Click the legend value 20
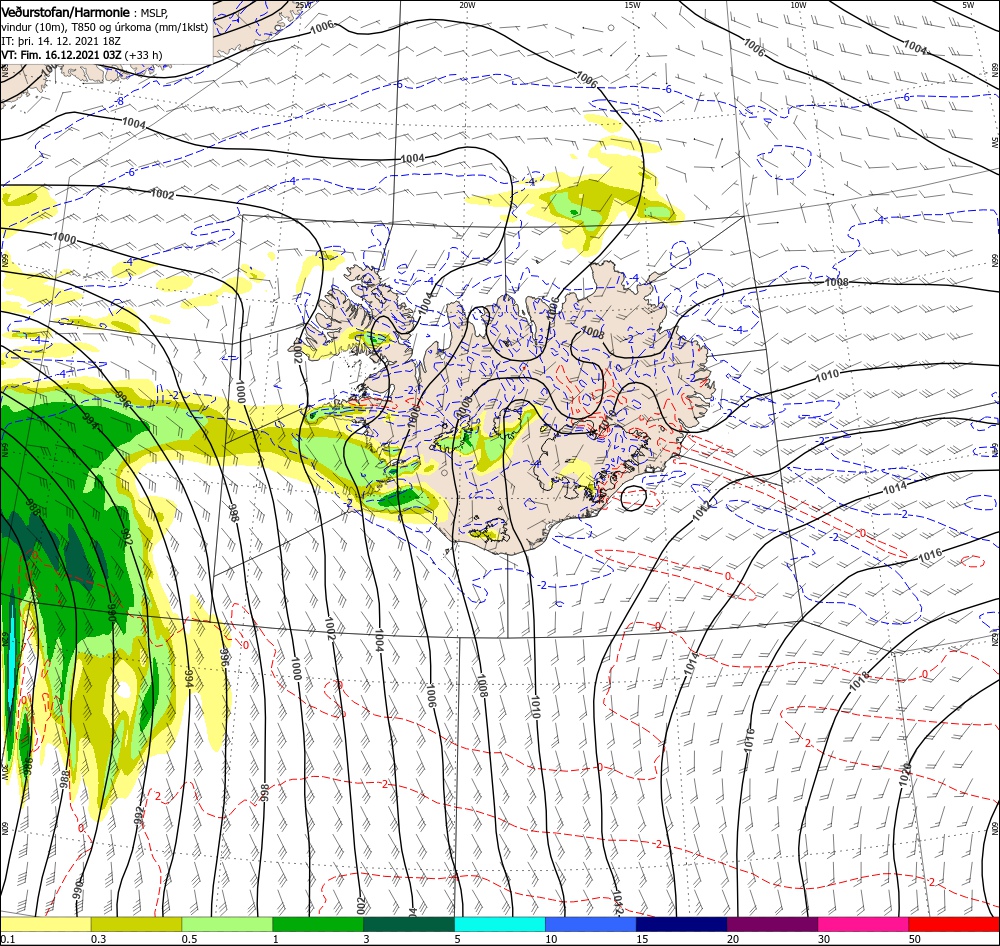 tap(733, 940)
